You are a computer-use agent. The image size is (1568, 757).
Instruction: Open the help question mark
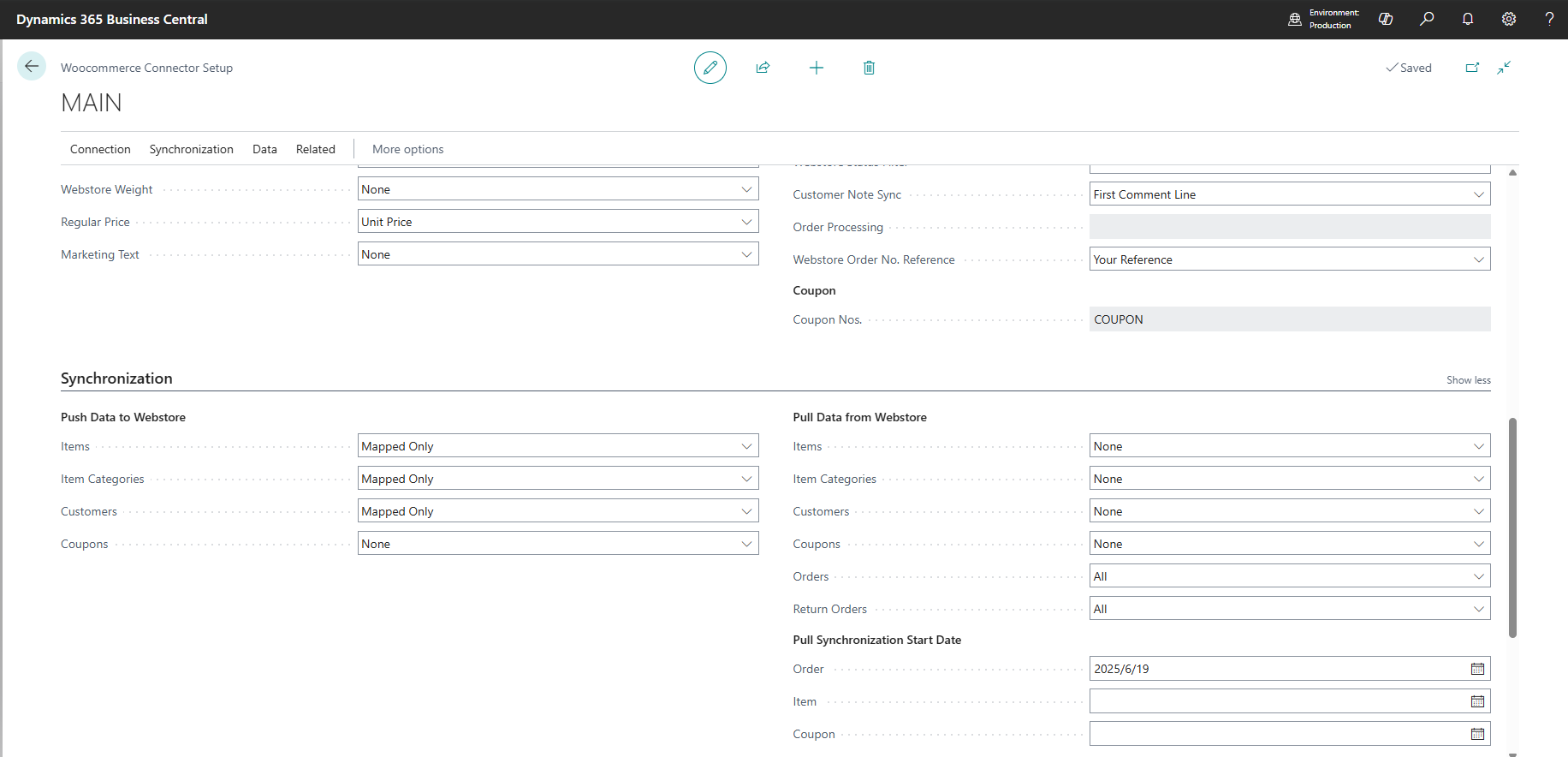(x=1549, y=19)
